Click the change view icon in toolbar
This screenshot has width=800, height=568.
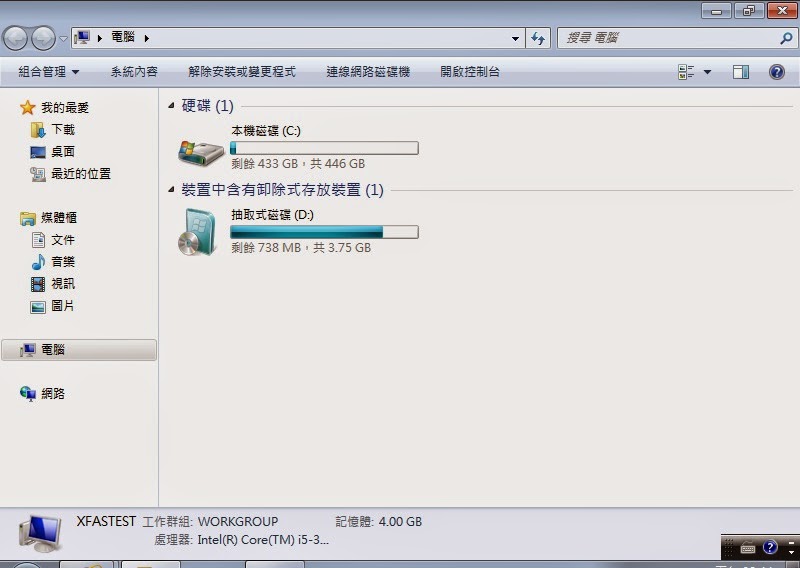(x=686, y=72)
